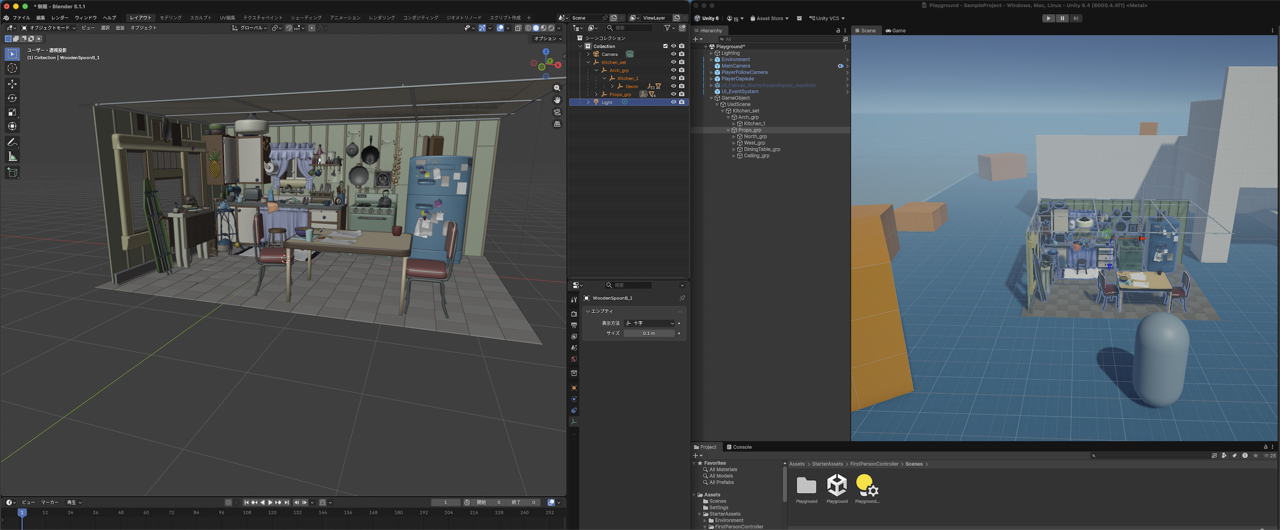Disable the Arch_grp render camera icon
Viewport: 1280px width, 530px height.
pos(682,70)
